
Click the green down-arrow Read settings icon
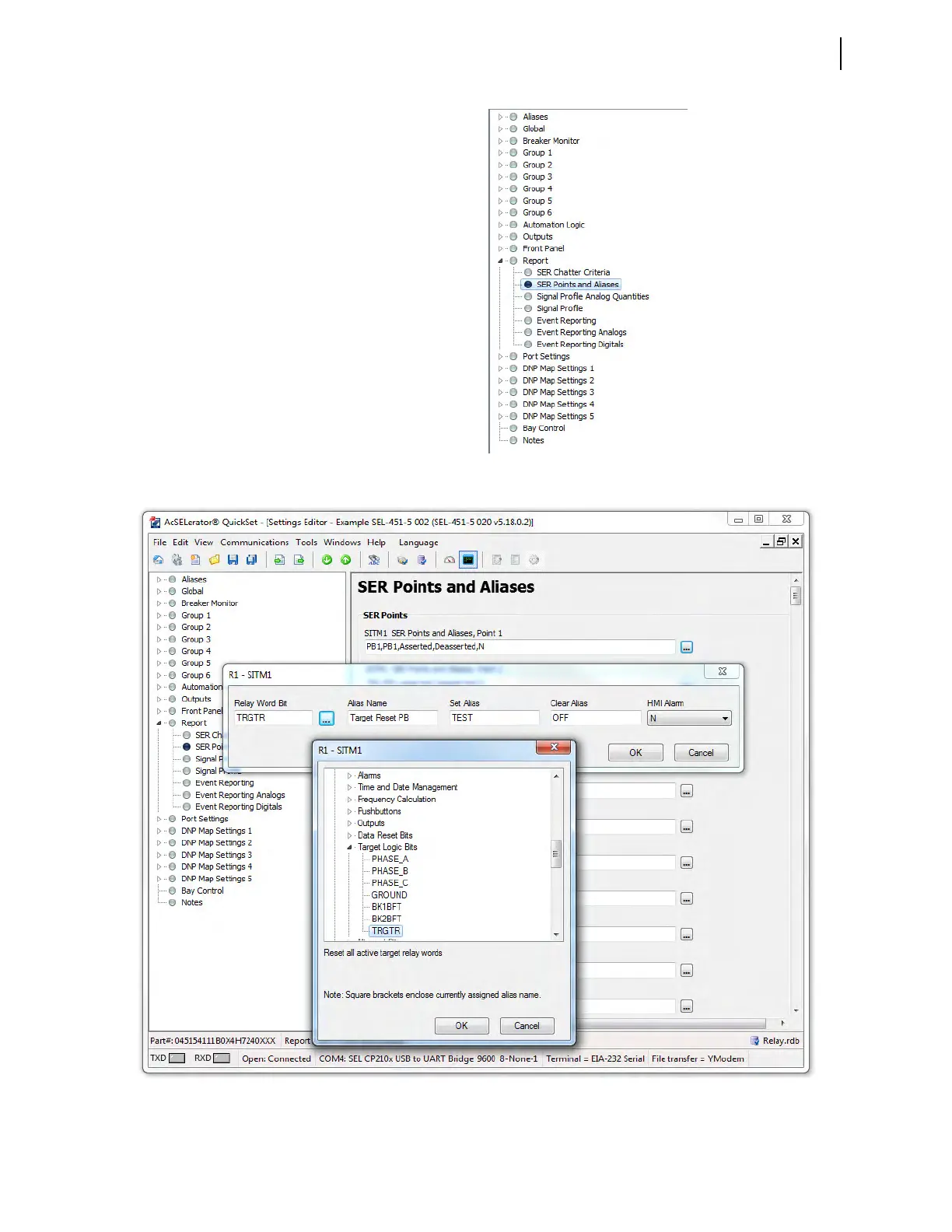327,560
